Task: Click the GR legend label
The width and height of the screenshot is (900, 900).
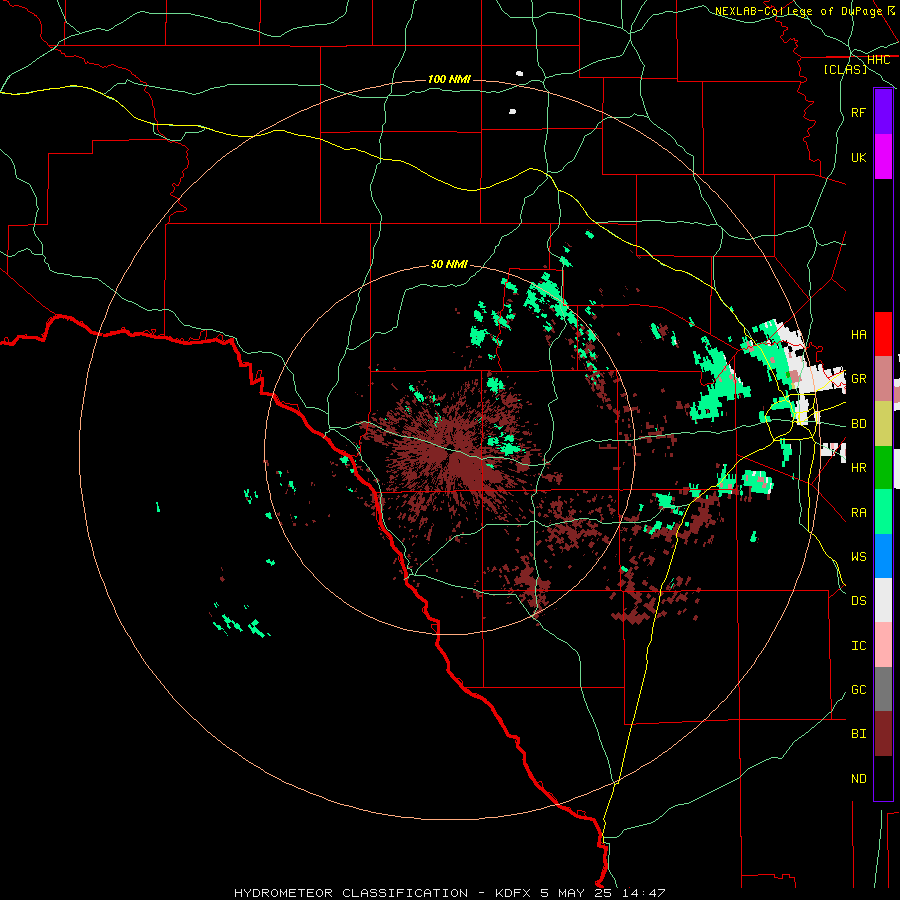Action: point(858,379)
